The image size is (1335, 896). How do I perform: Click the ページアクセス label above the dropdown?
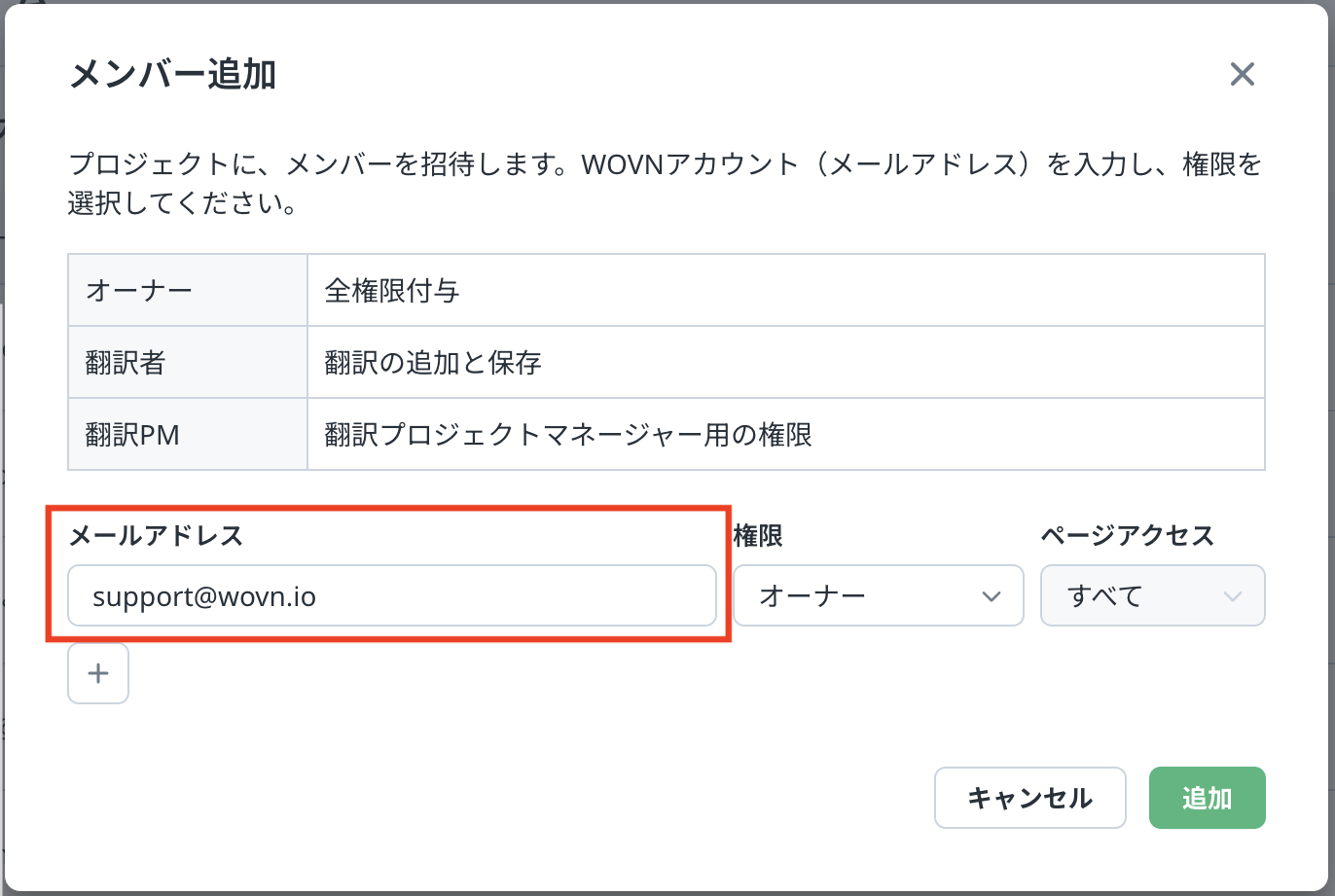coord(1127,535)
